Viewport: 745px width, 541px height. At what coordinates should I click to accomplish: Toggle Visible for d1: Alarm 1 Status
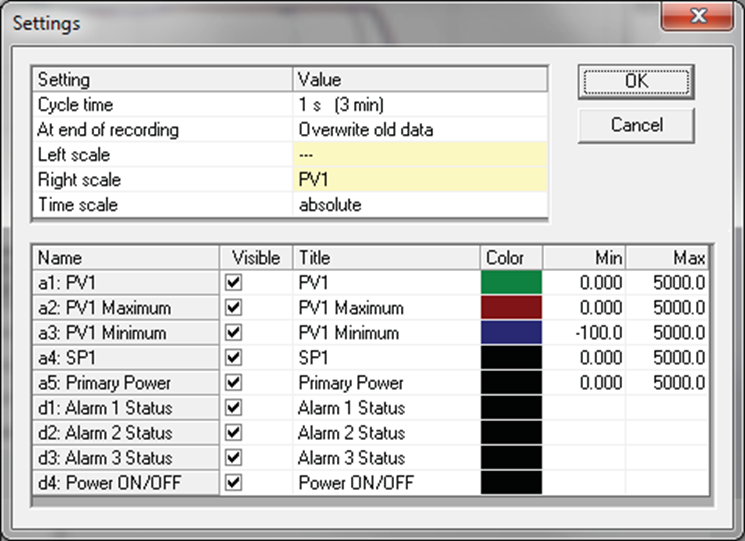233,408
